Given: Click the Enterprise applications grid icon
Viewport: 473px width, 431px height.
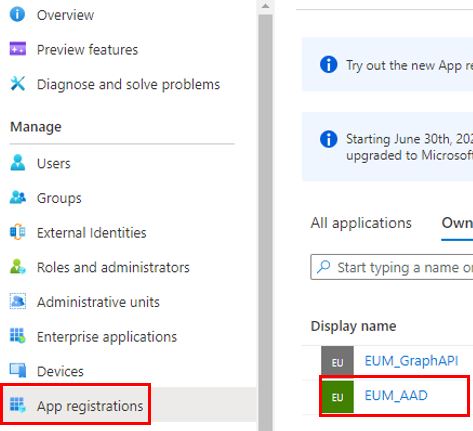Looking at the screenshot, I should (18, 336).
